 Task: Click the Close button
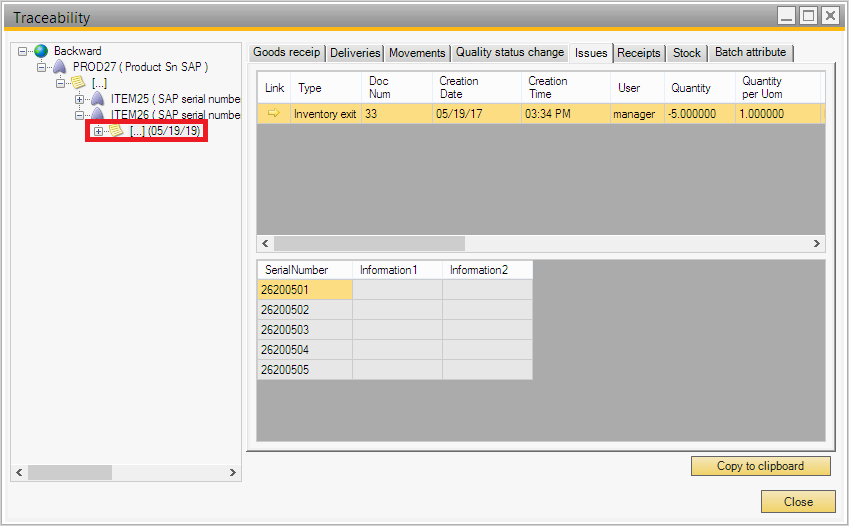tap(797, 502)
